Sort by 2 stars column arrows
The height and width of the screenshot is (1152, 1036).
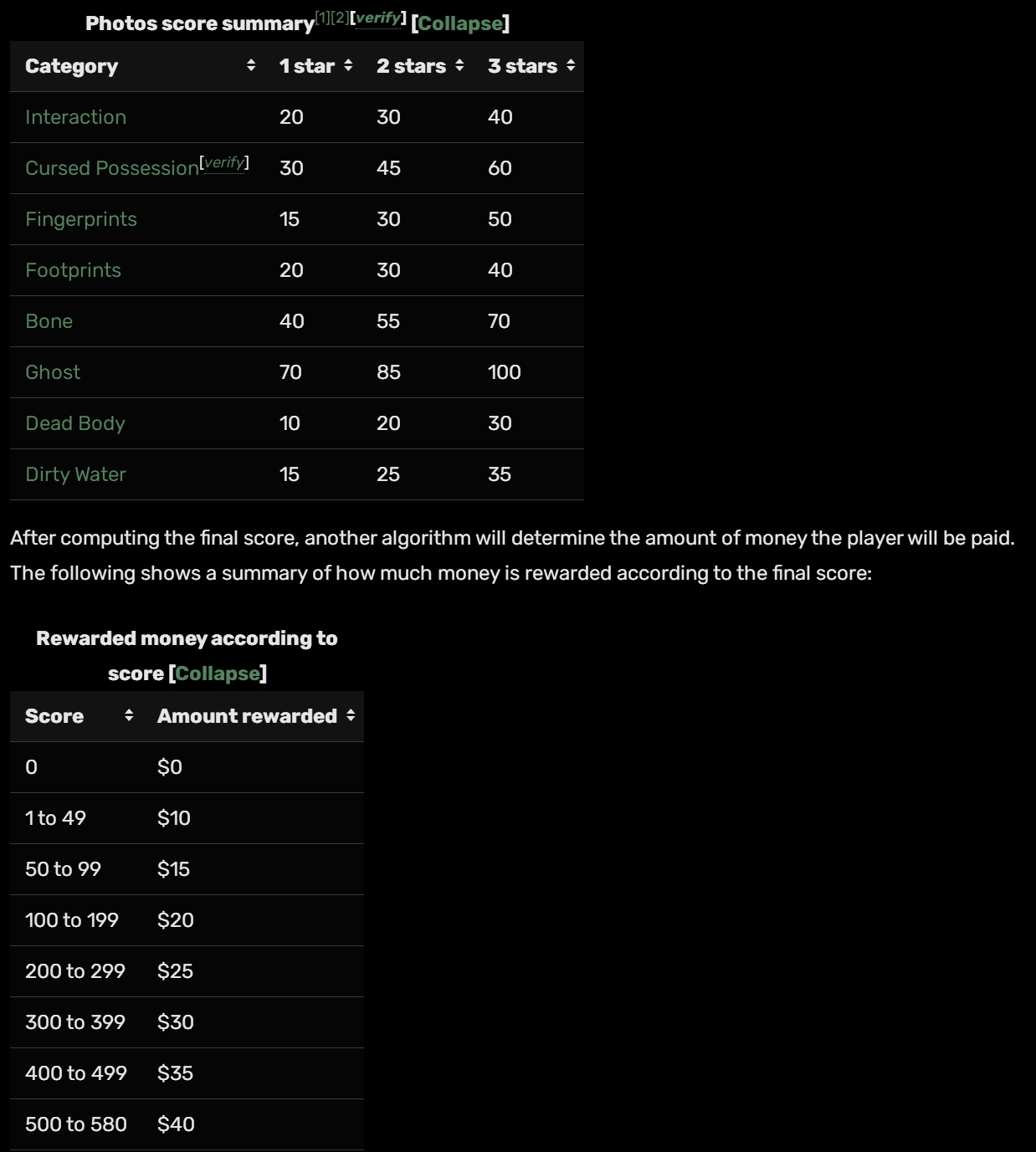[459, 66]
